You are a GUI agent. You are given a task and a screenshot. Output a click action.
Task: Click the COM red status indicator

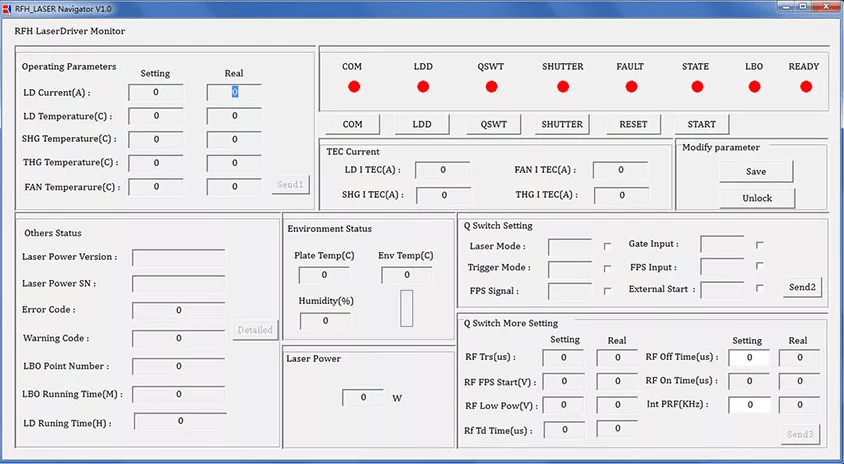[x=354, y=87]
